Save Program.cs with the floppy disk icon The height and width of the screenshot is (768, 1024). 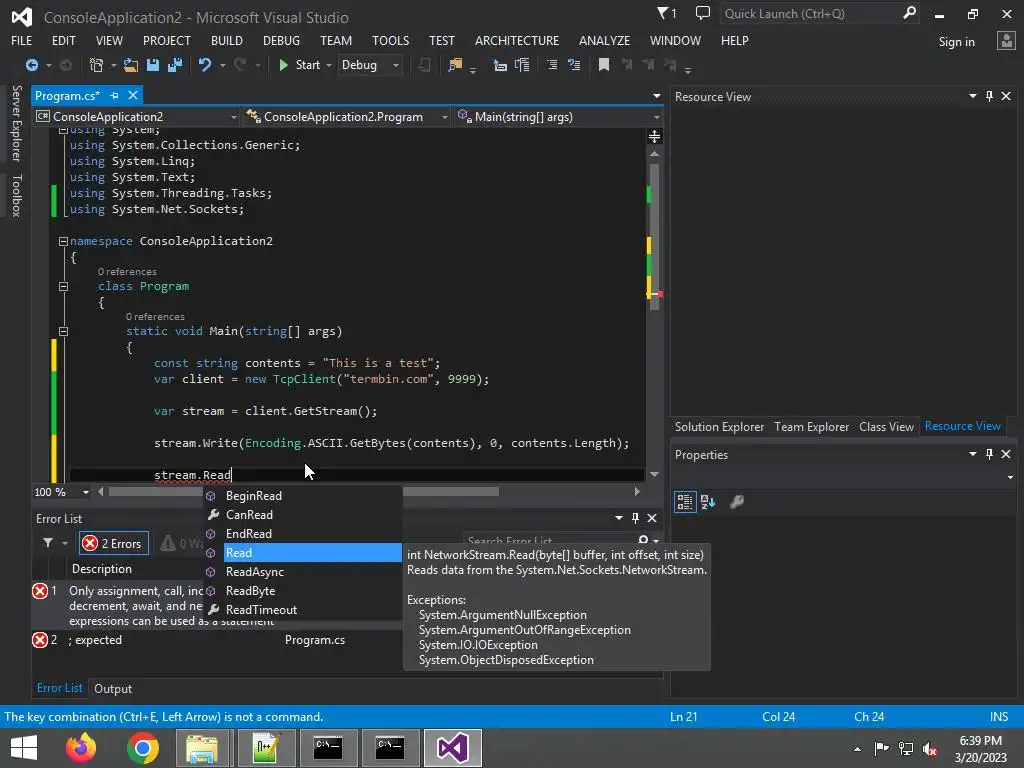153,65
